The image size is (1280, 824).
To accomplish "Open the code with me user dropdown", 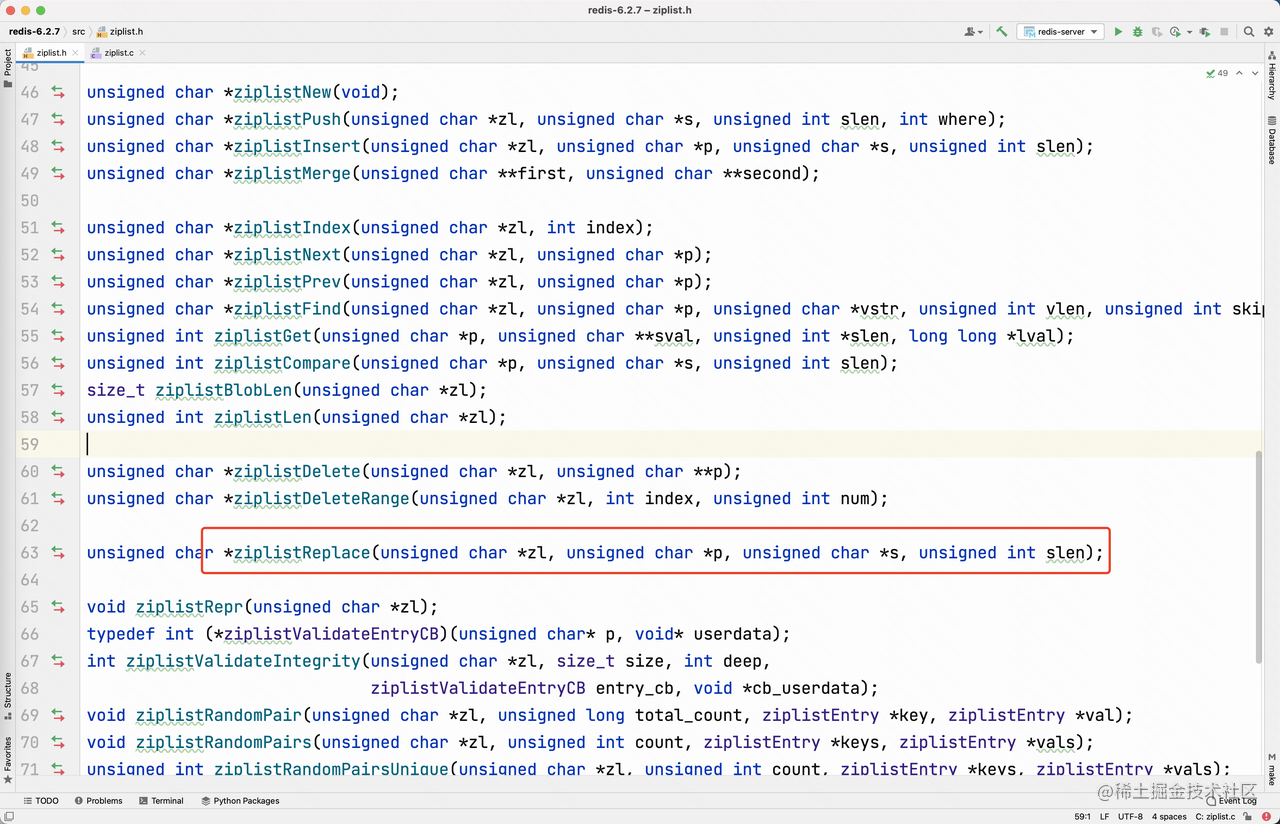I will (x=973, y=32).
